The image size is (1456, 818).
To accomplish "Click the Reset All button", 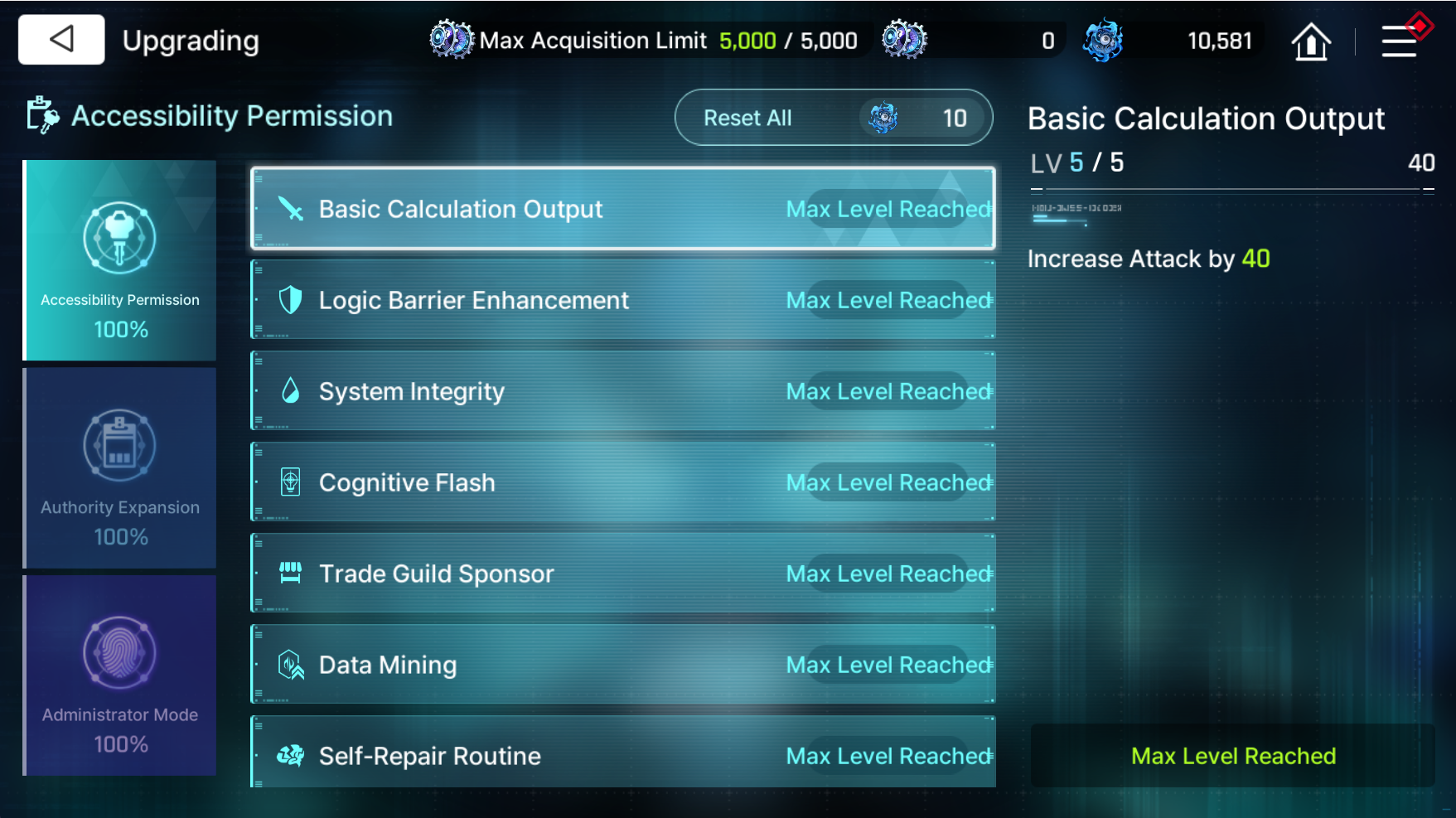I will click(x=834, y=118).
